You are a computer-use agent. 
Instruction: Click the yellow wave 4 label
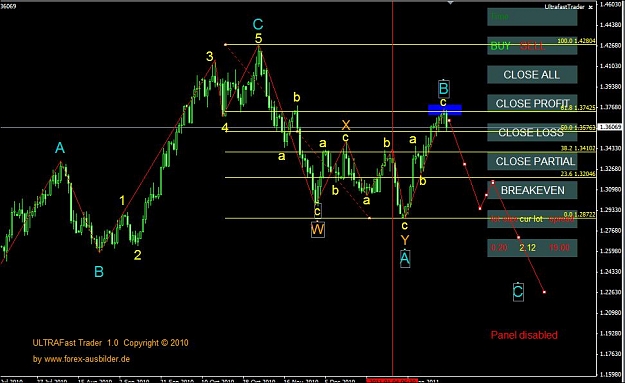point(225,128)
